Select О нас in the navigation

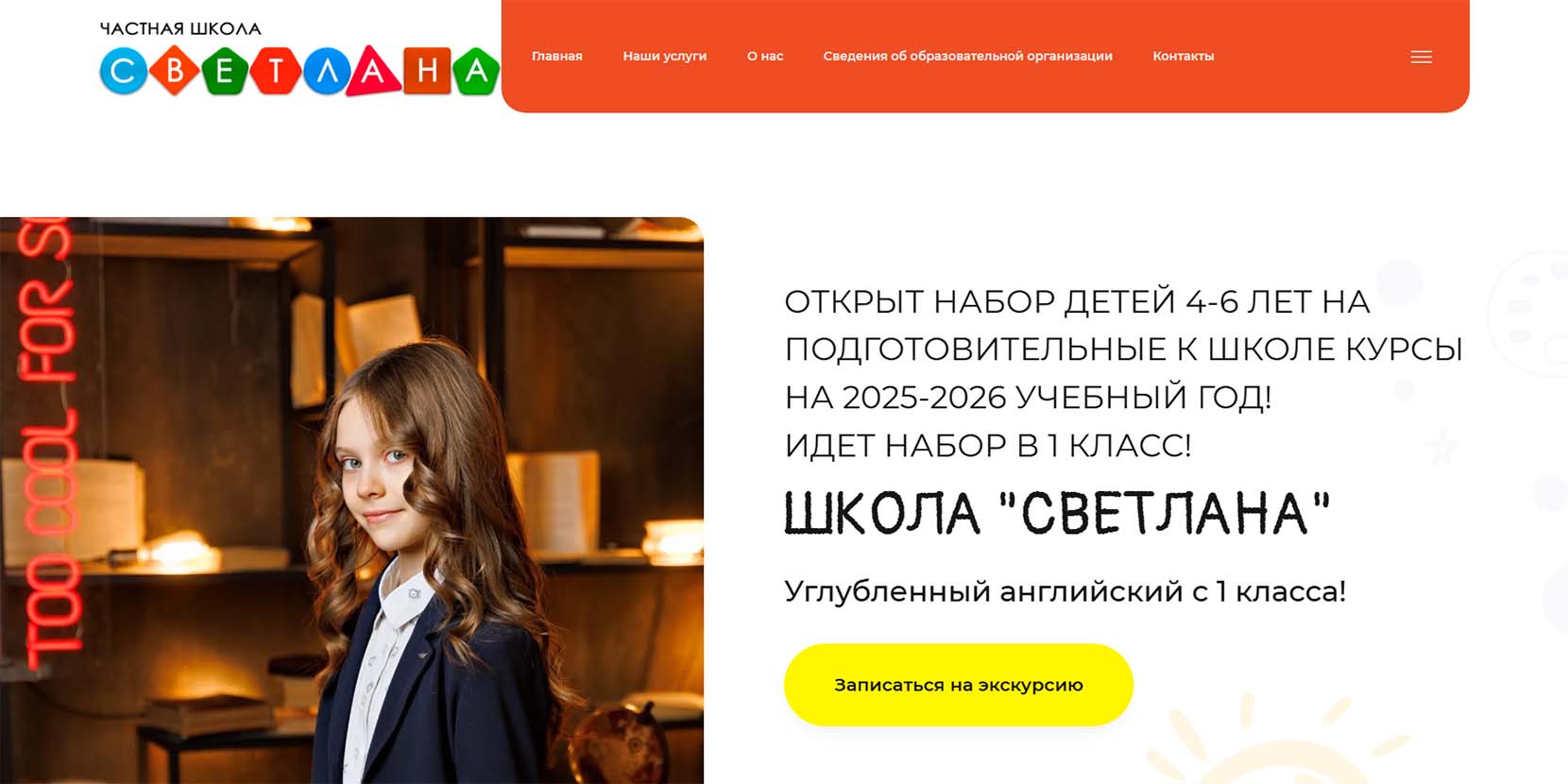point(765,56)
